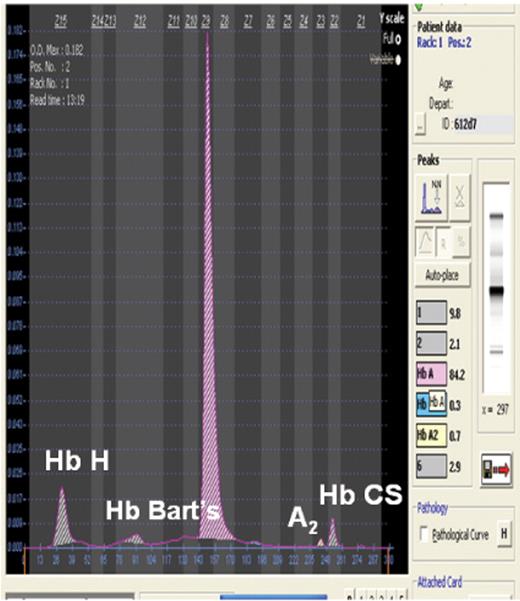This screenshot has height=601, width=520.
Task: Click the grey peak 1 swatch
Action: point(431,313)
